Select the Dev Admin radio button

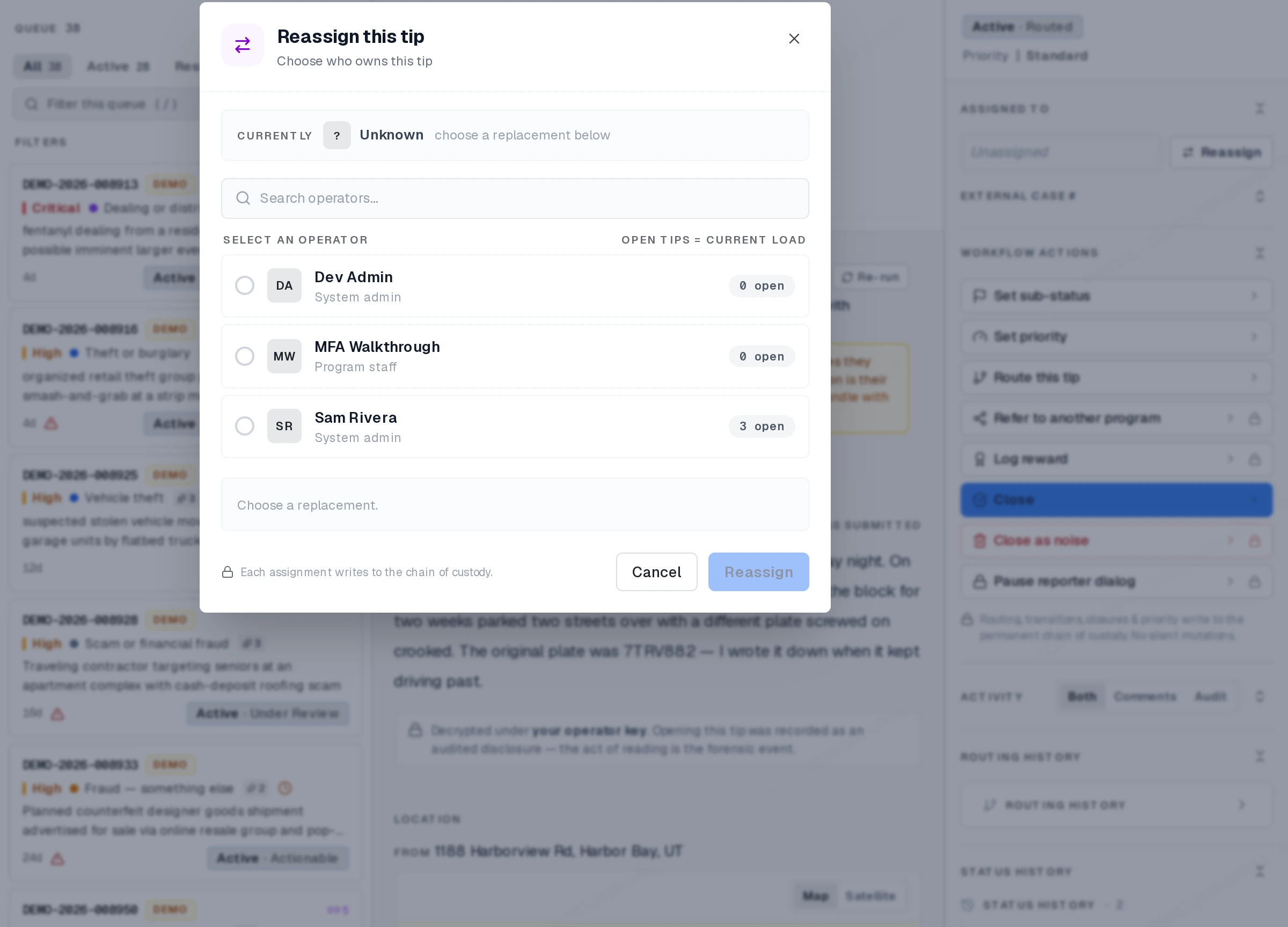tap(245, 285)
